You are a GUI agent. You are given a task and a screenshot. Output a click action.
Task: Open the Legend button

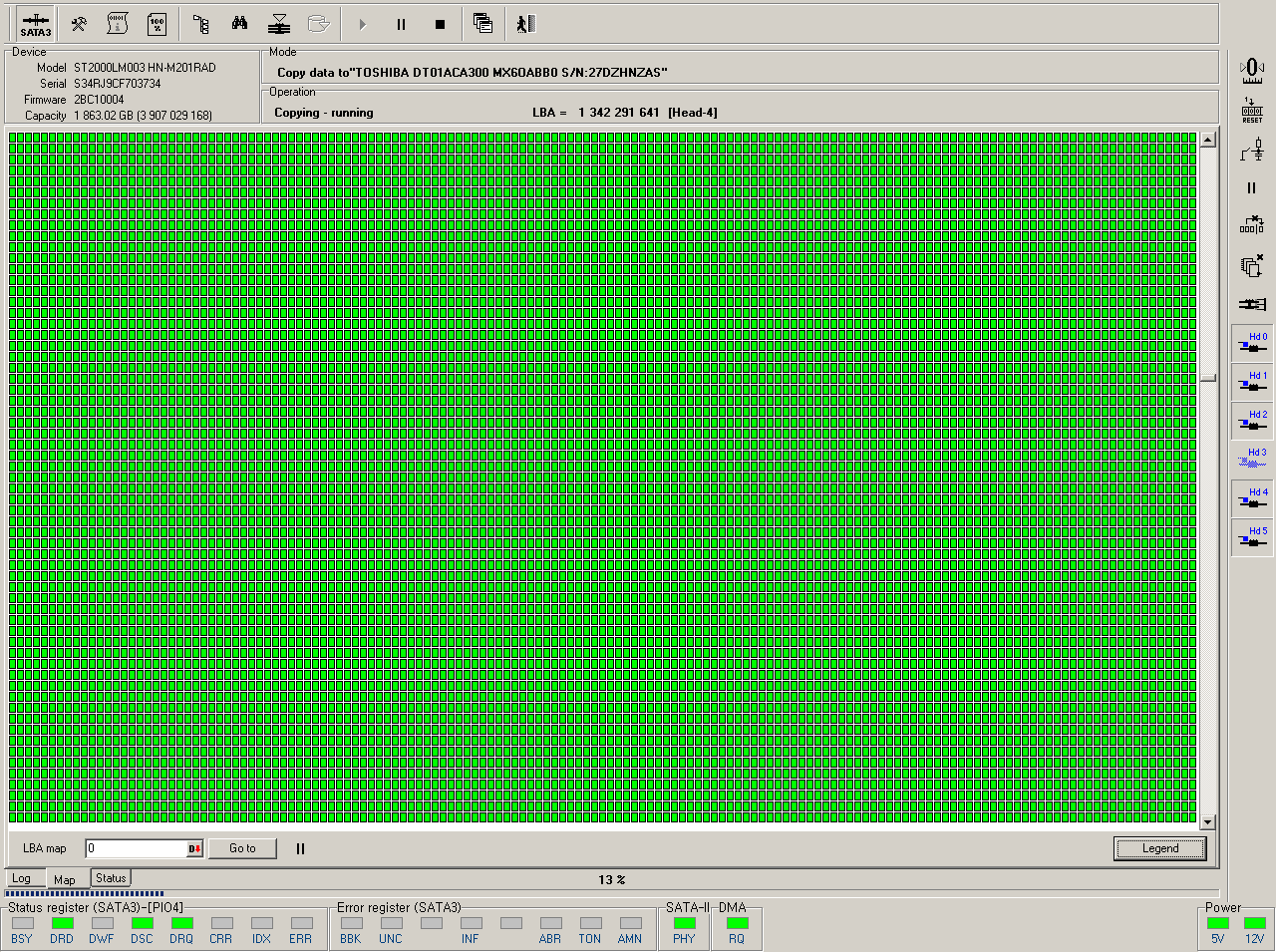pos(1159,849)
